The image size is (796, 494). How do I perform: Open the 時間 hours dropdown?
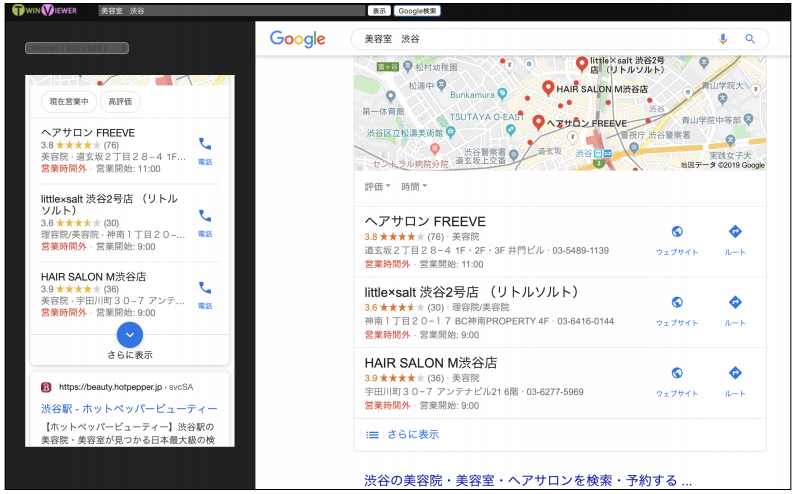click(x=414, y=187)
